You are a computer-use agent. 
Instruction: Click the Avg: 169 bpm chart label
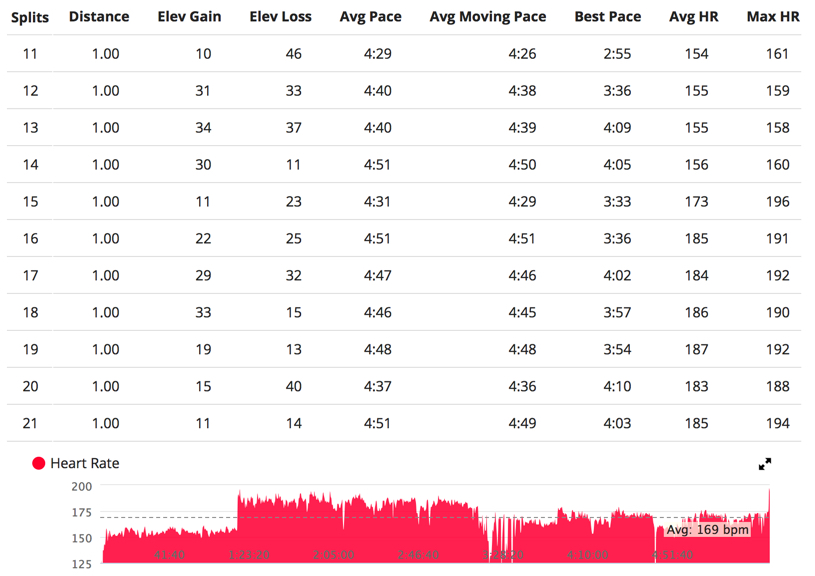coord(709,529)
